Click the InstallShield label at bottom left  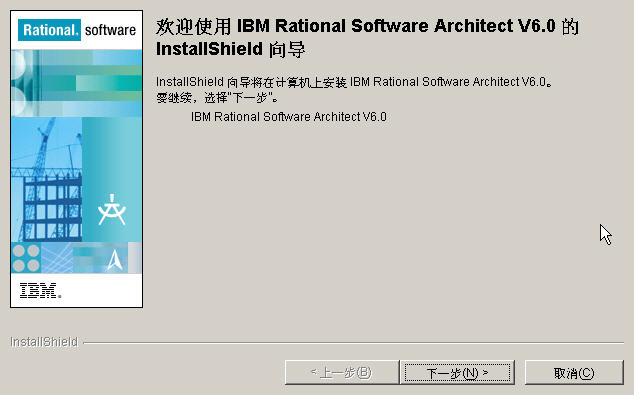coord(44,342)
